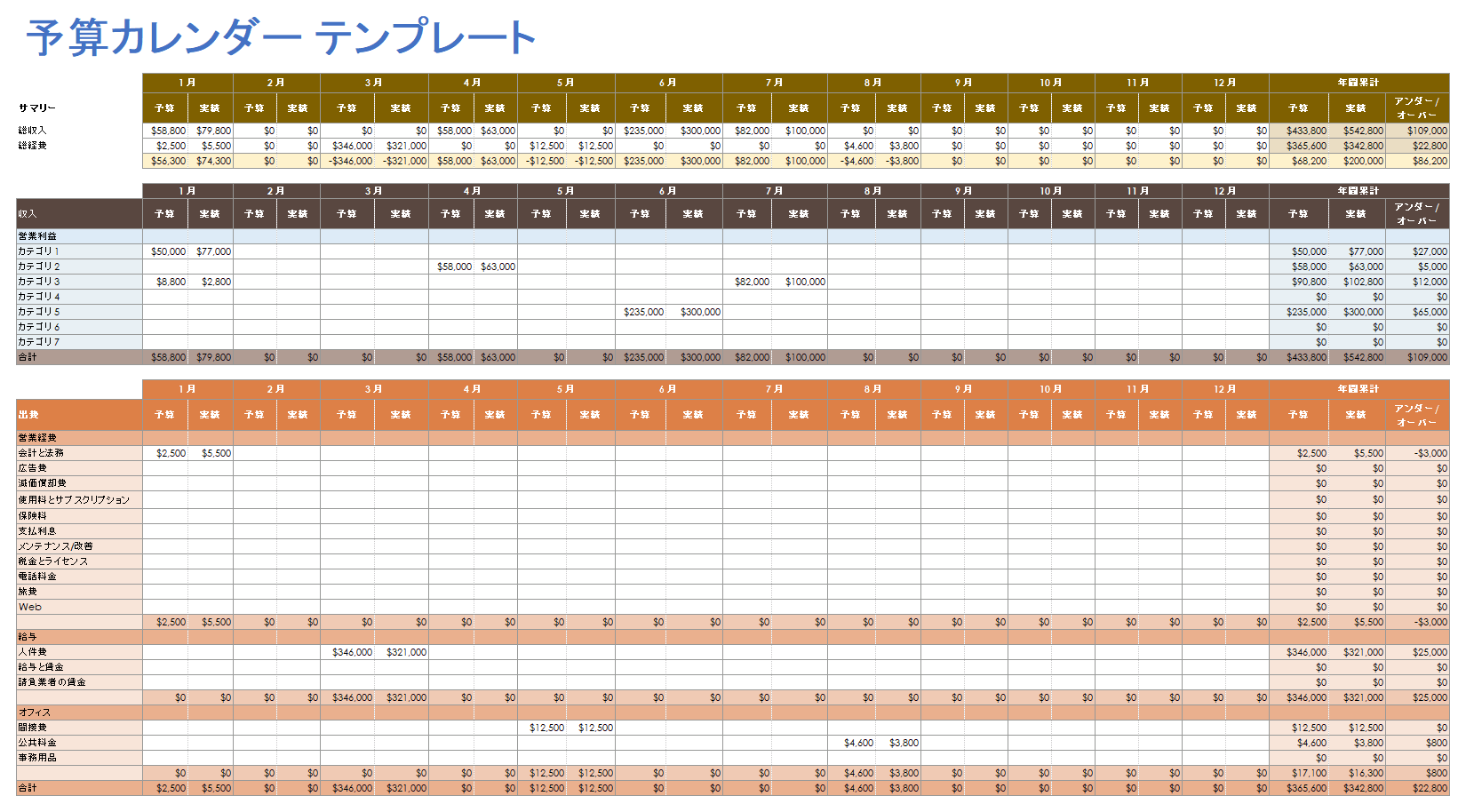The image size is (1466, 812).
Task: Click the 収入 section header
Action: point(79,214)
